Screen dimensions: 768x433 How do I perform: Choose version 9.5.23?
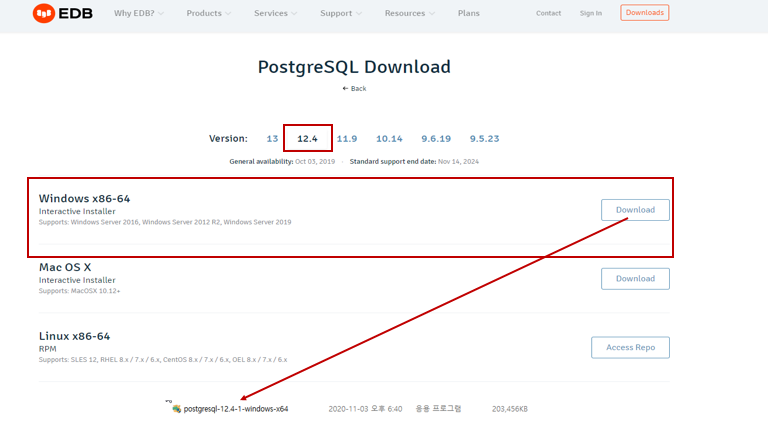[484, 139]
